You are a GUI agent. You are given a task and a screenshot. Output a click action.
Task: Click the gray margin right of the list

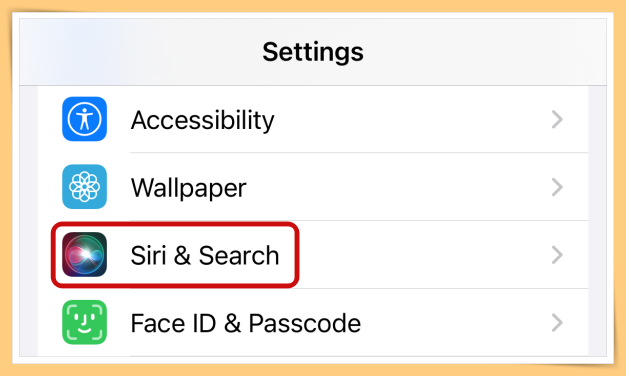[597, 220]
